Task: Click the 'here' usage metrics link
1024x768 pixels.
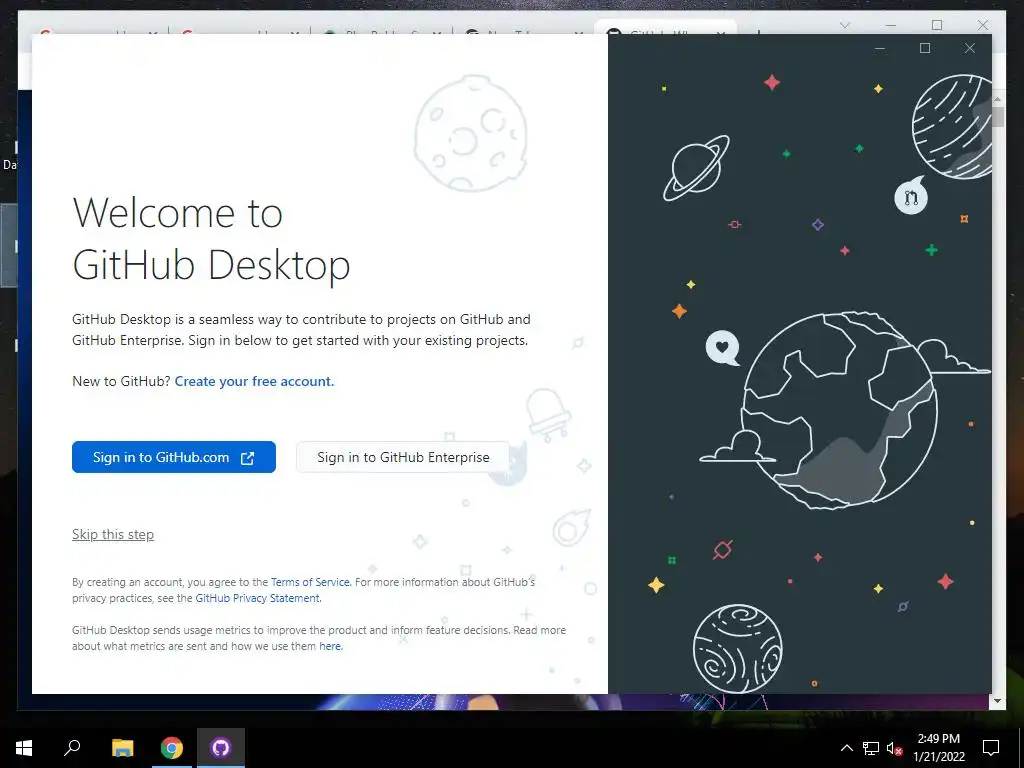Action: pyautogui.click(x=330, y=646)
